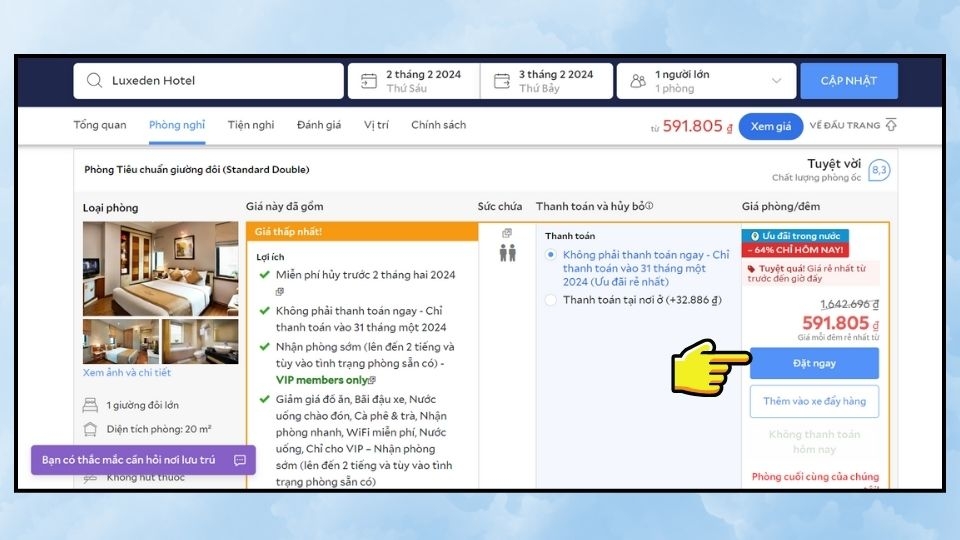Open the bathroom thumbnail photo

200,341
